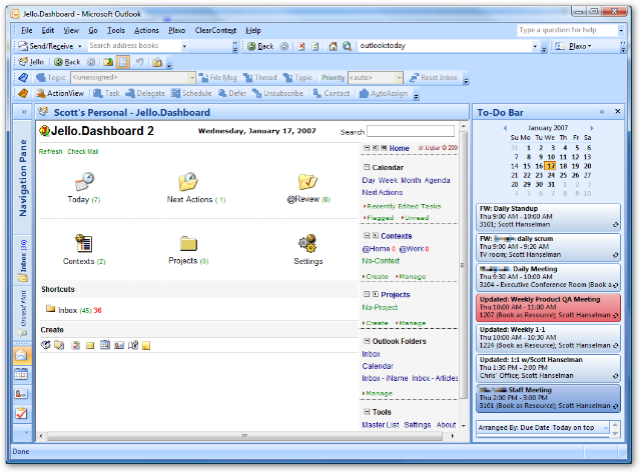The height and width of the screenshot is (472, 640).
Task: Open the Priority auto dropdown
Action: pyautogui.click(x=399, y=77)
